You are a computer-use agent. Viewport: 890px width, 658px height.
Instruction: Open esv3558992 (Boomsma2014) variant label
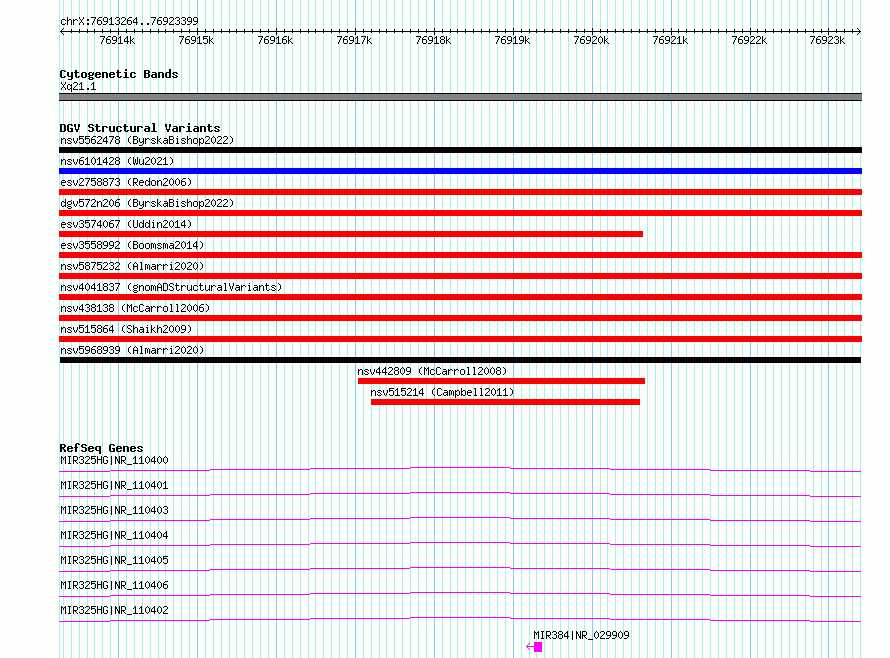tap(132, 245)
